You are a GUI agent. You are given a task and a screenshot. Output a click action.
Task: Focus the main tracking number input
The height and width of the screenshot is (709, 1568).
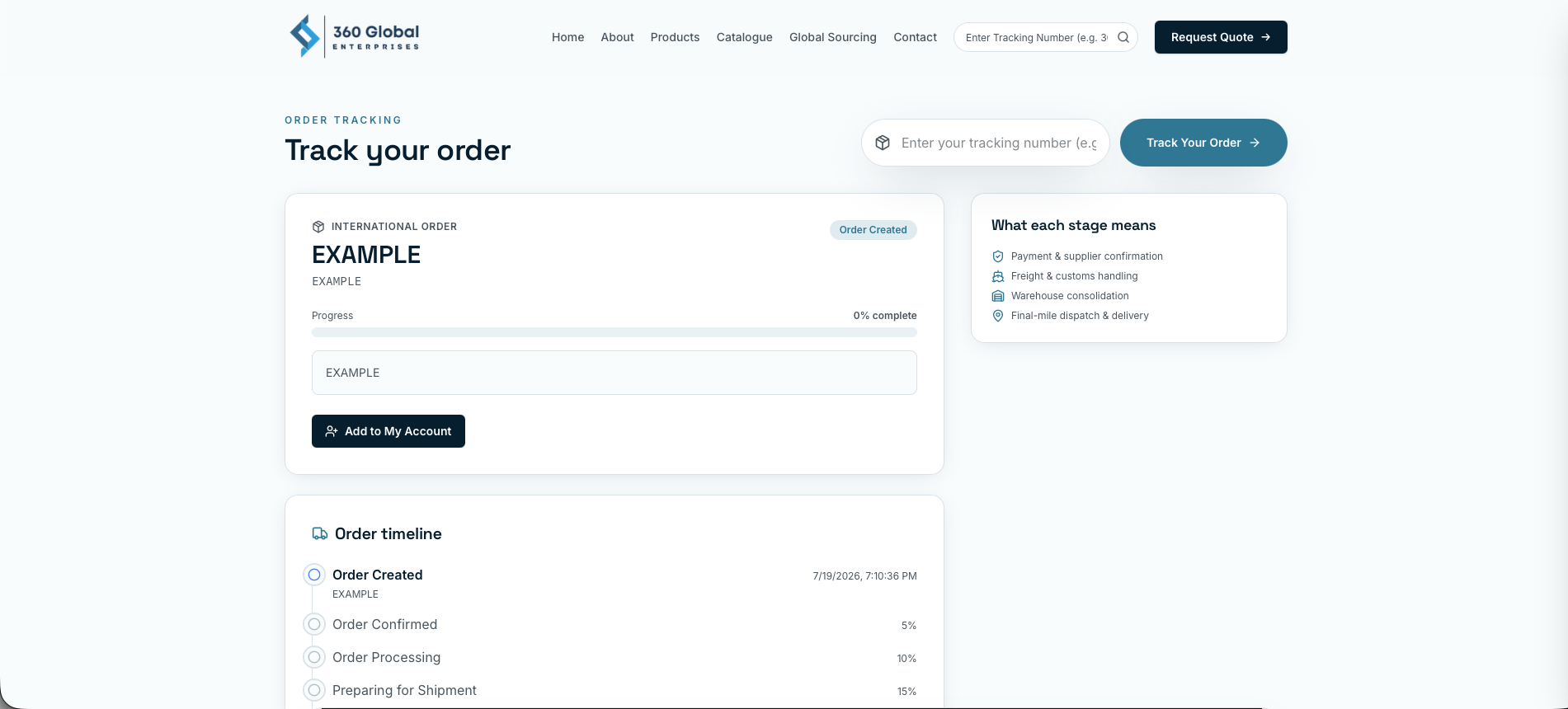986,143
